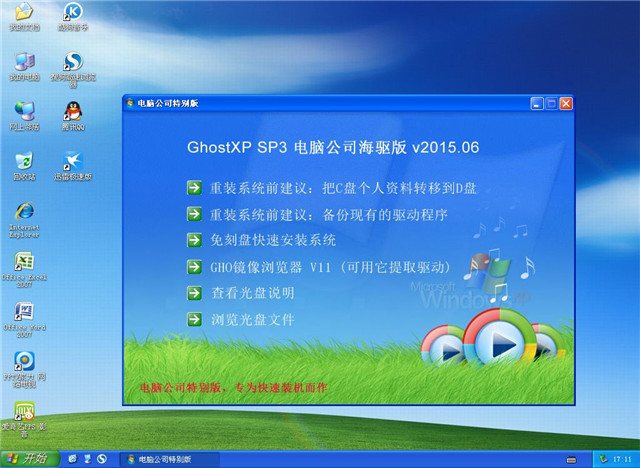Open the PPTV network TV icon

pyautogui.click(x=23, y=362)
